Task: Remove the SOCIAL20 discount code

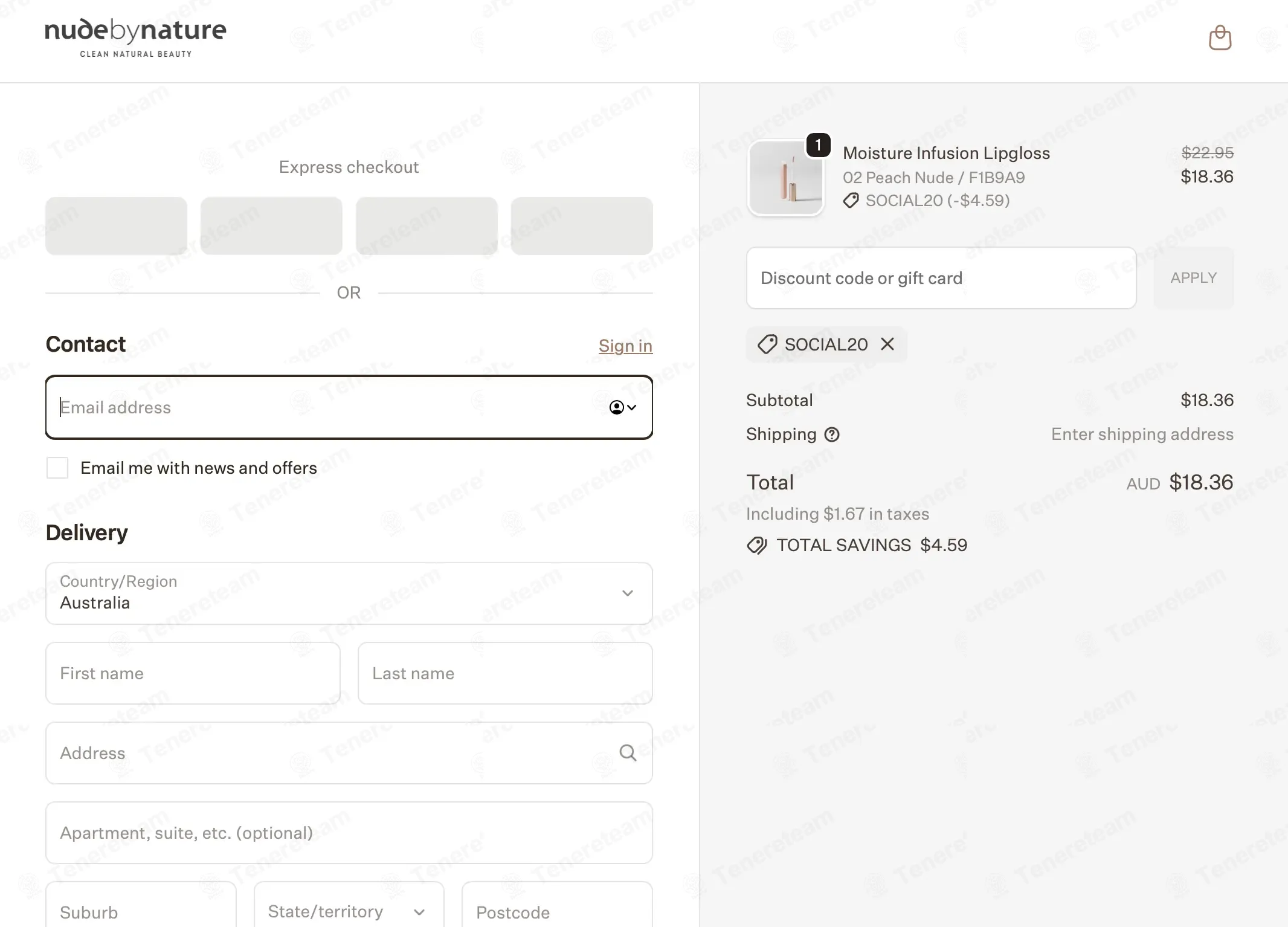Action: point(887,344)
